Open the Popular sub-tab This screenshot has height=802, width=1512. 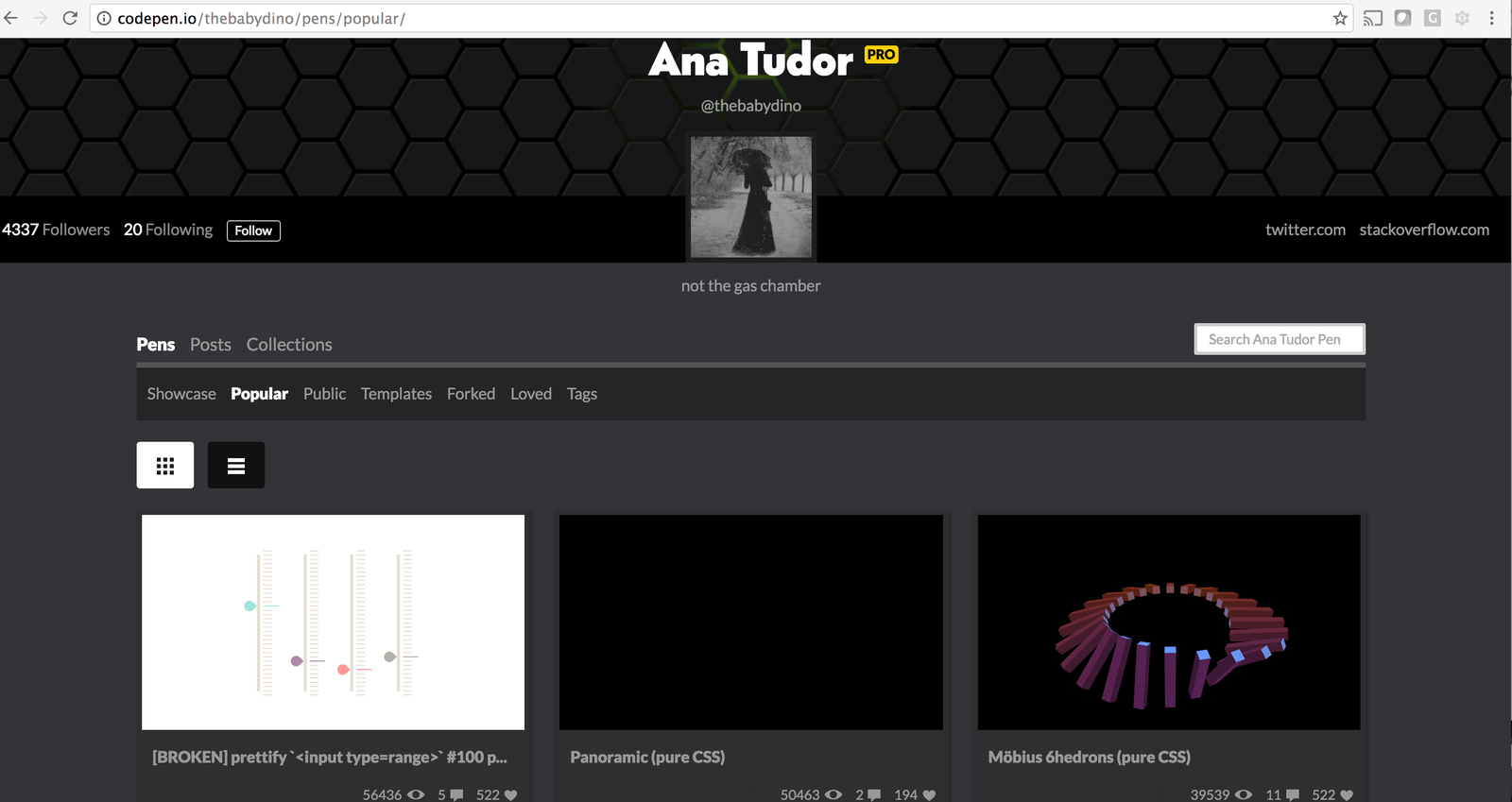[259, 394]
